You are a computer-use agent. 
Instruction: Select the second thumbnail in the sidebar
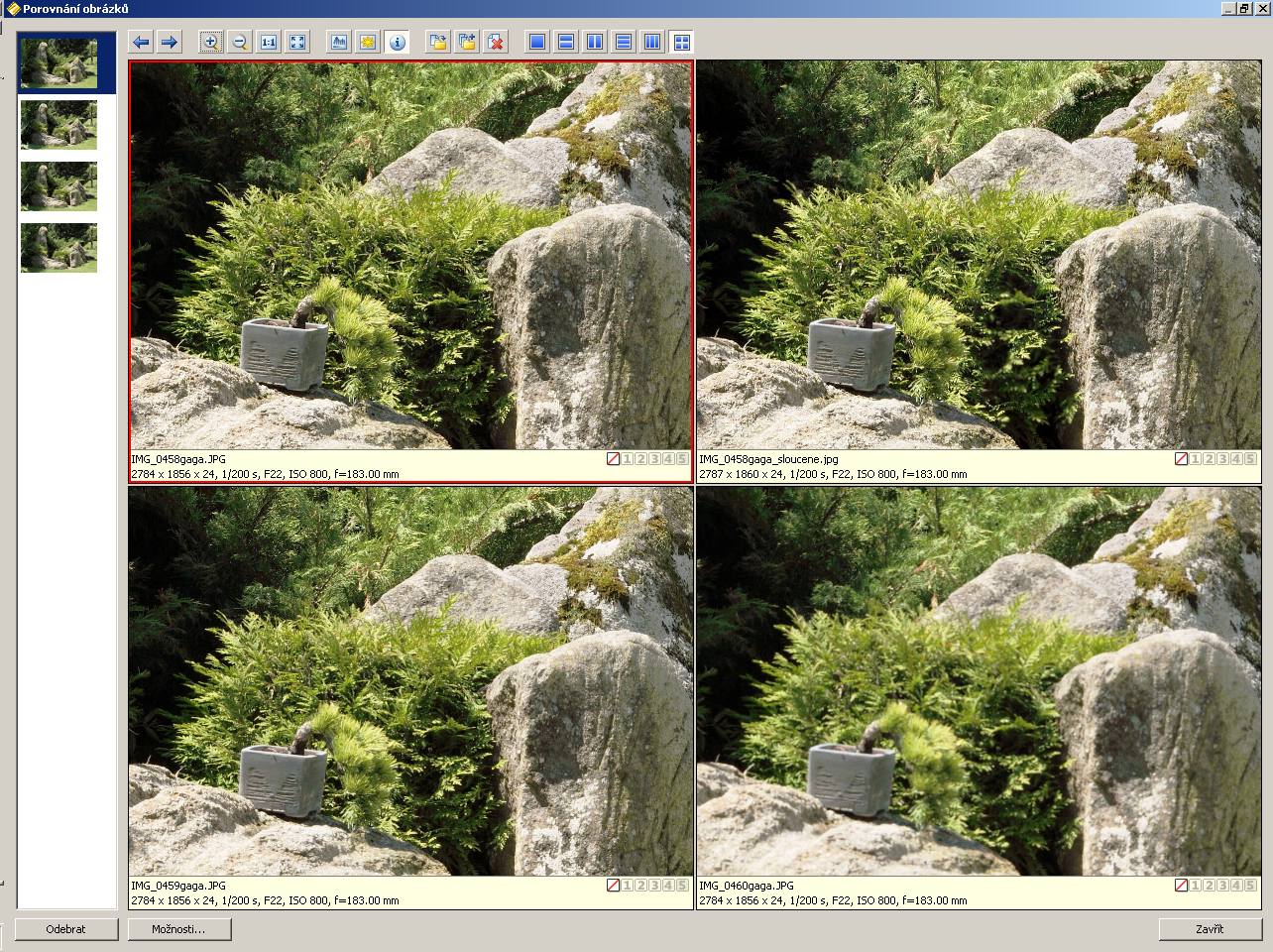coord(59,125)
